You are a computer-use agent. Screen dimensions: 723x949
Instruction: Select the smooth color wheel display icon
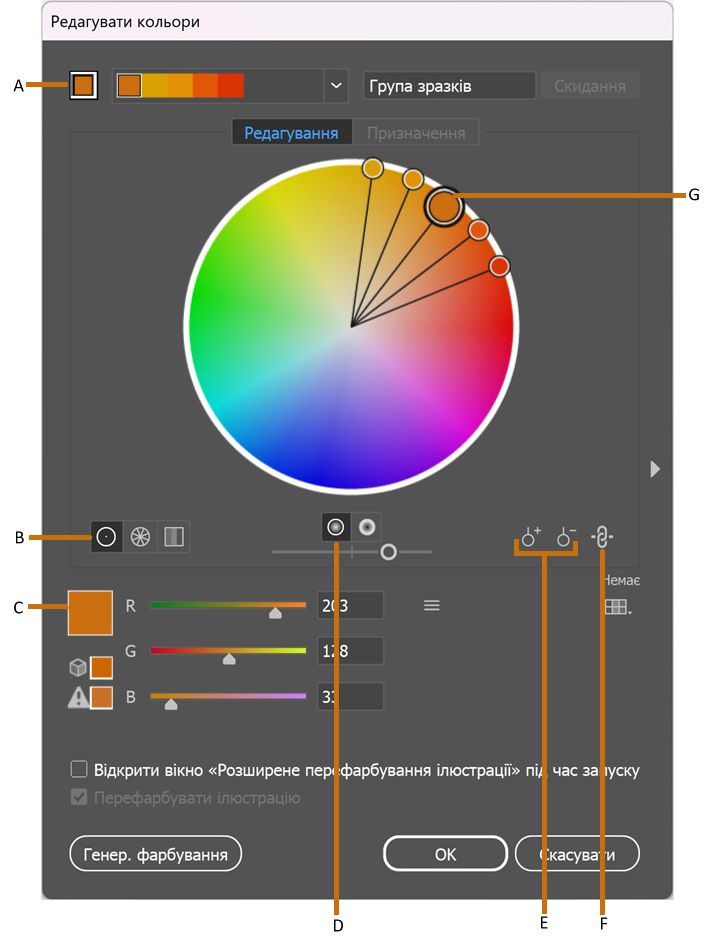click(x=106, y=537)
